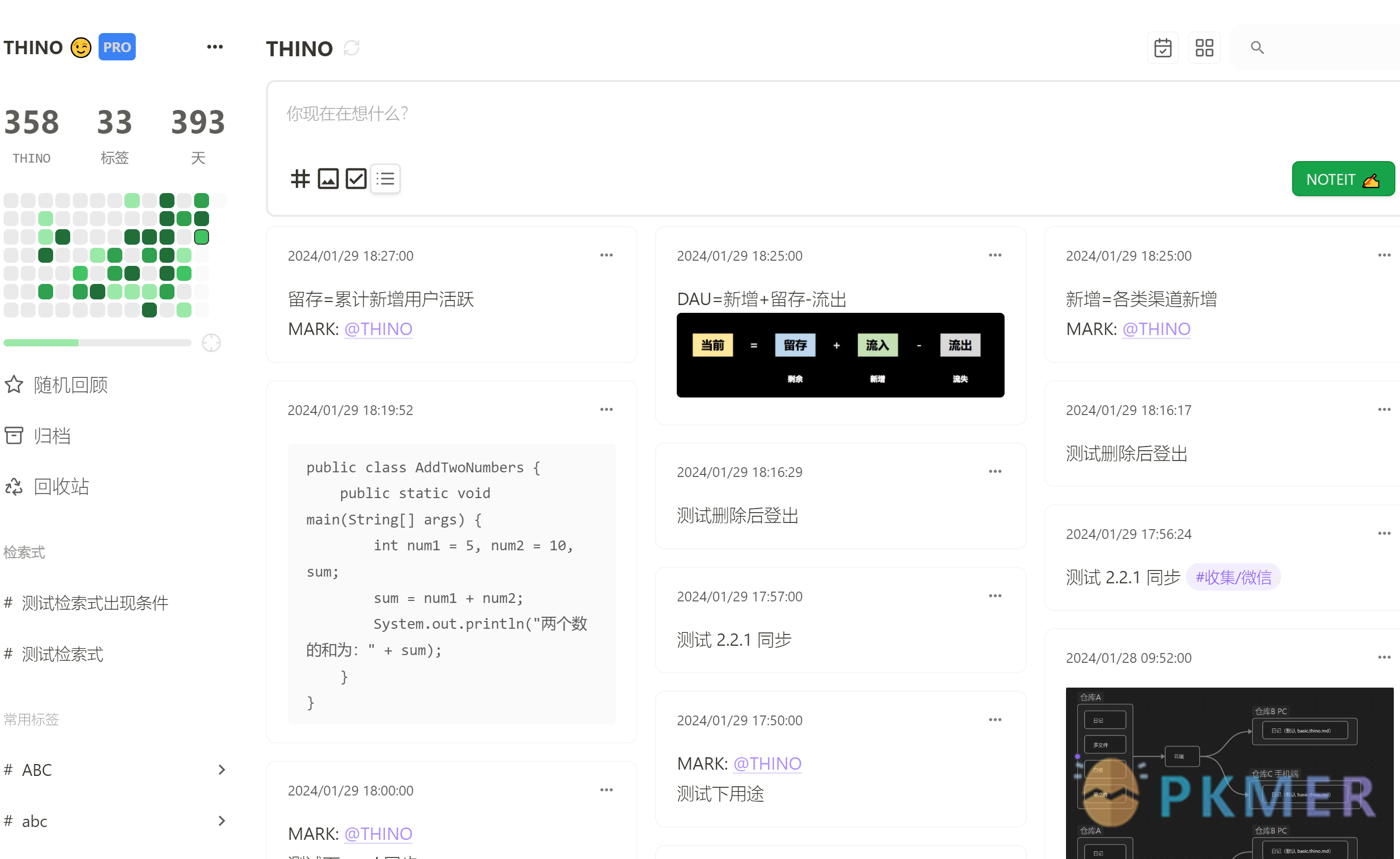
Task: Click the search magnifier icon
Action: pyautogui.click(x=1257, y=47)
